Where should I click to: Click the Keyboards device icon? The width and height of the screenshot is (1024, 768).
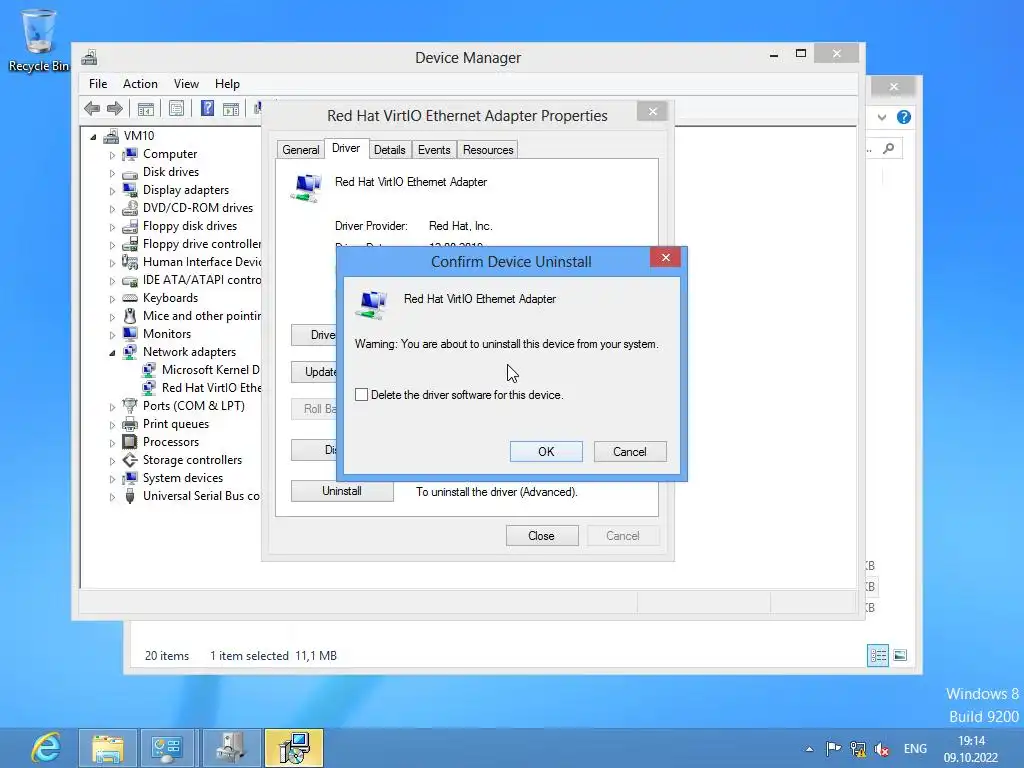click(130, 298)
